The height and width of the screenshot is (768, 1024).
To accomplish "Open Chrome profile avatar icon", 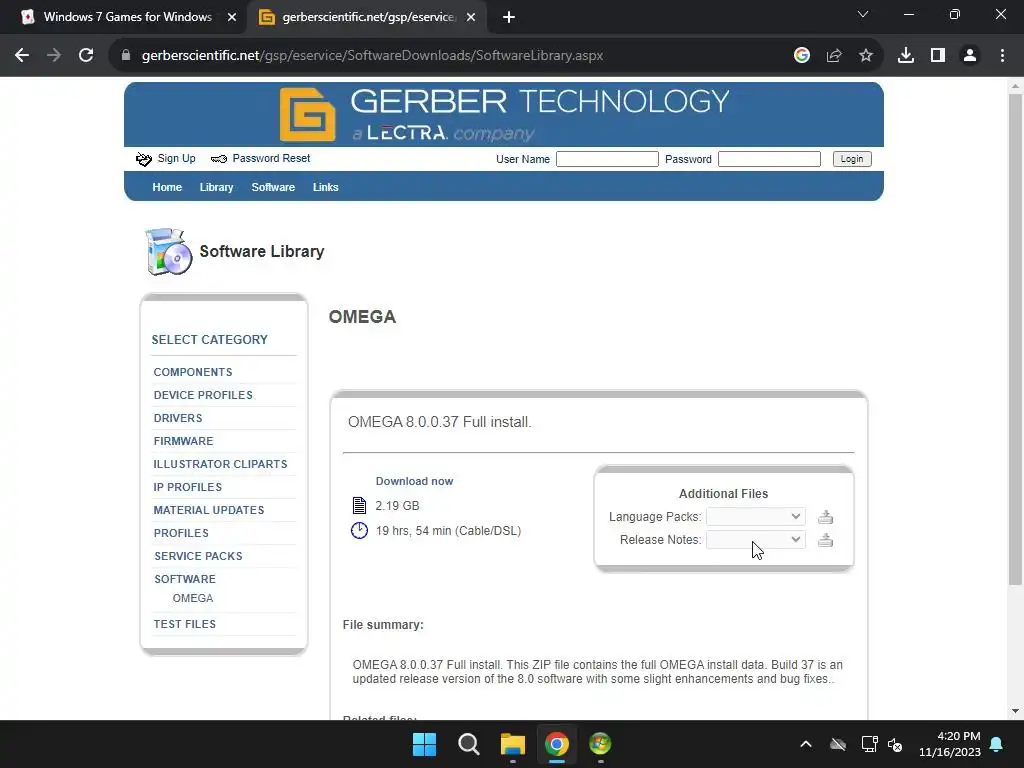I will (970, 56).
